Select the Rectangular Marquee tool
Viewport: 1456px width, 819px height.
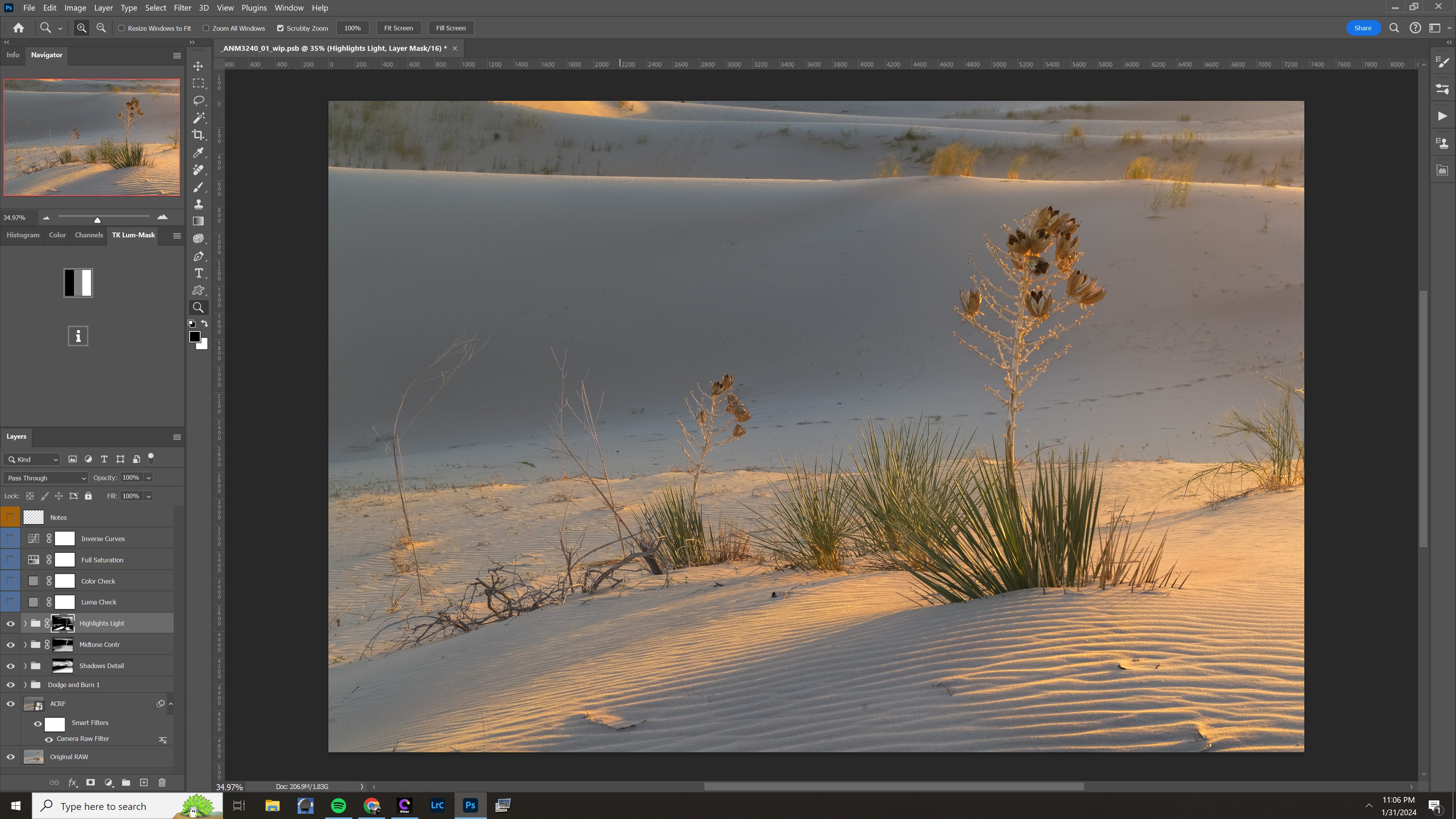point(198,83)
